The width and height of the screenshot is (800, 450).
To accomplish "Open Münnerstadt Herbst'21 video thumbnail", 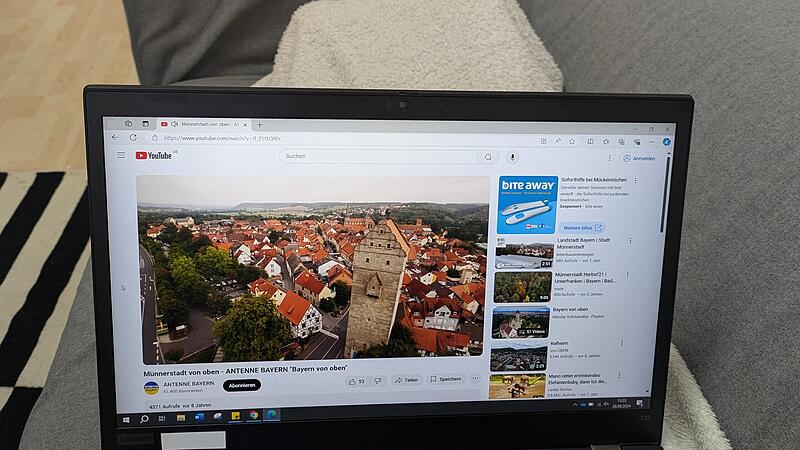I will 522,287.
